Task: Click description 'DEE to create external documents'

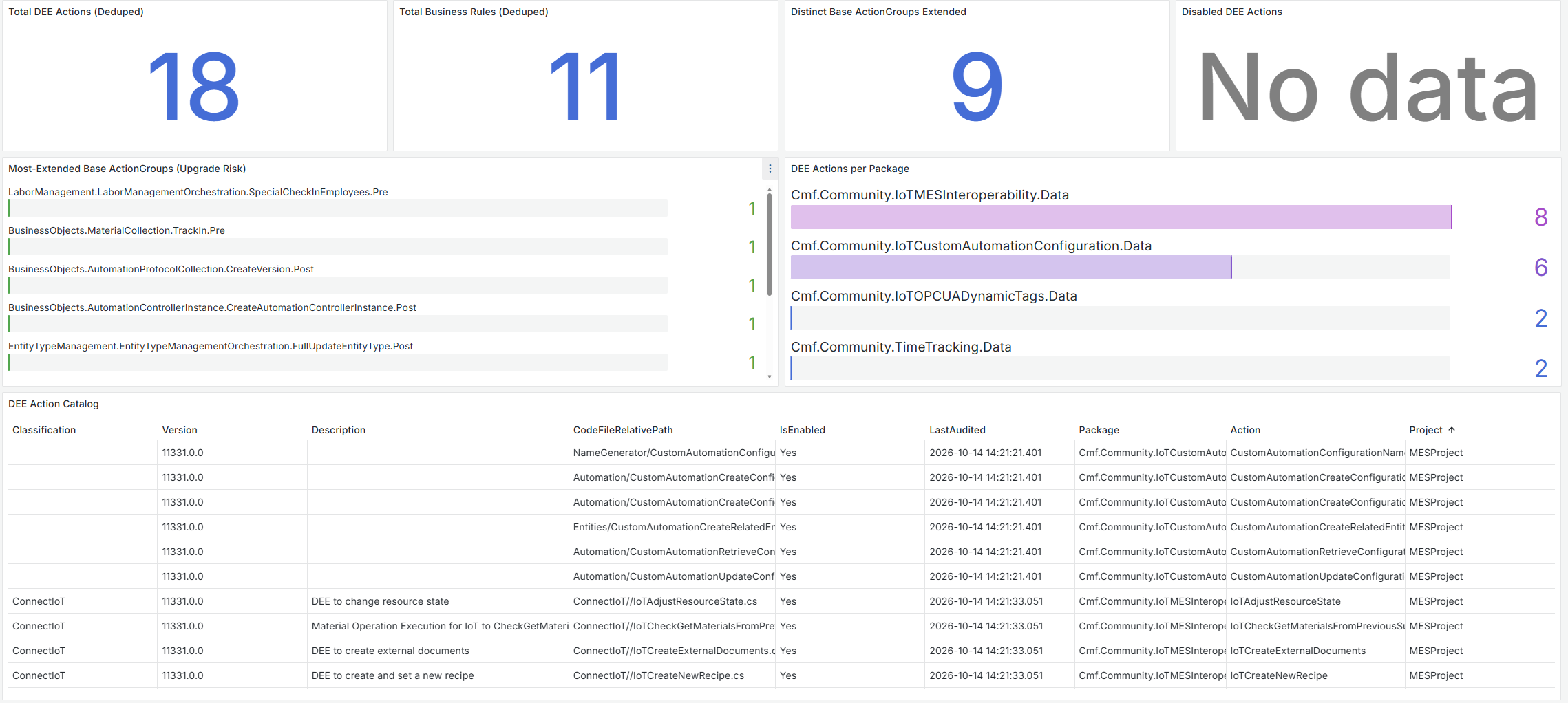Action: [390, 651]
